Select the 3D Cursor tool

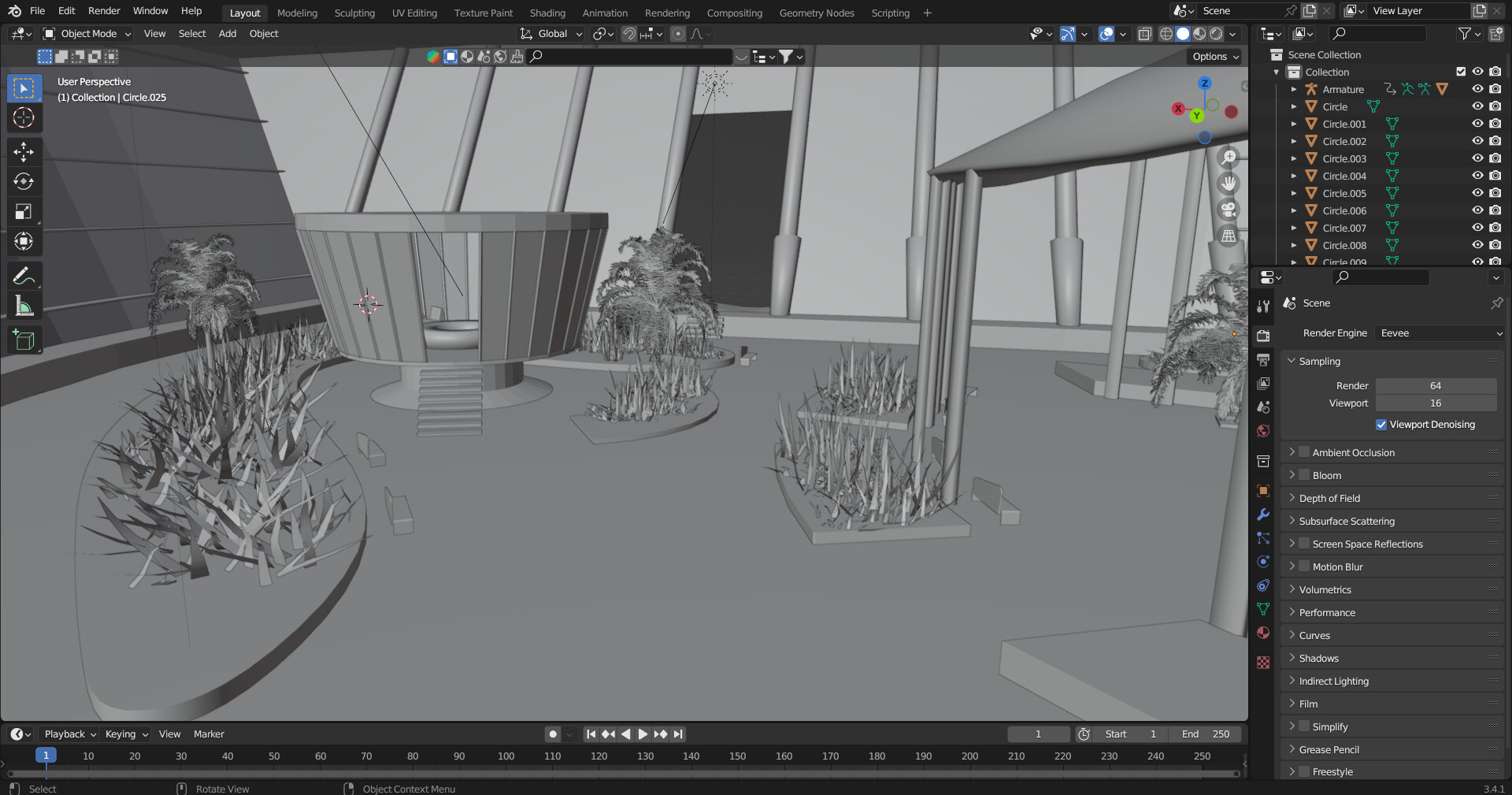click(x=24, y=118)
